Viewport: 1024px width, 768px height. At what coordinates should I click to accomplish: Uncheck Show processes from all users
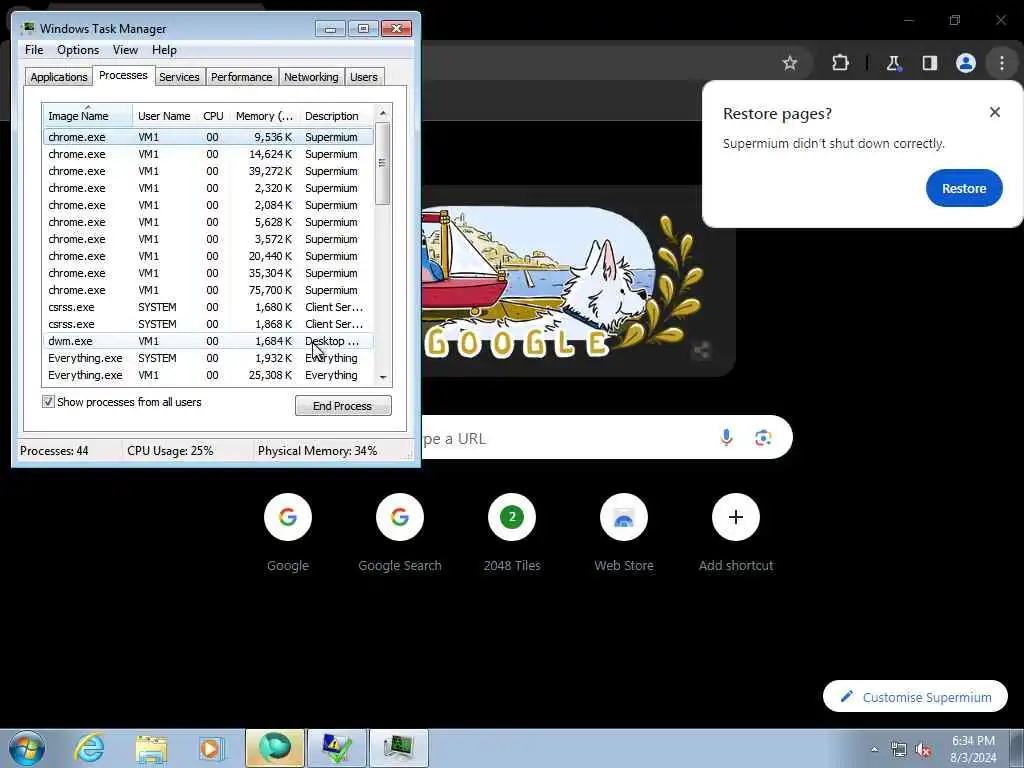48,402
